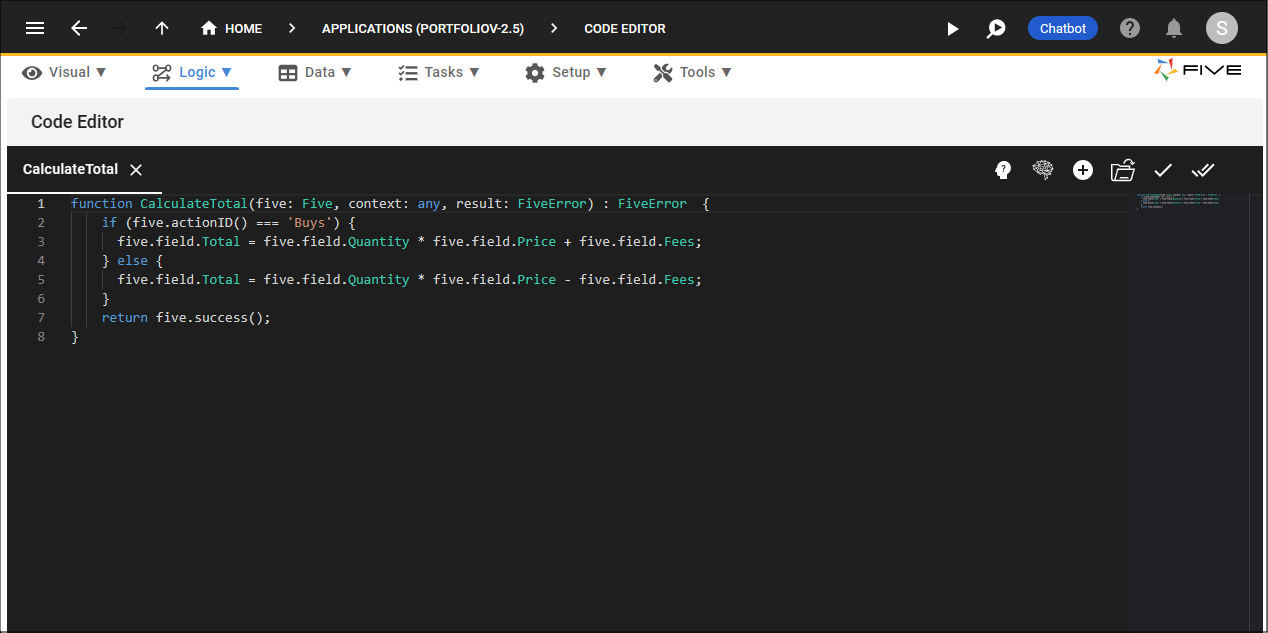
Task: Save all with the double checkmark
Action: tap(1203, 170)
